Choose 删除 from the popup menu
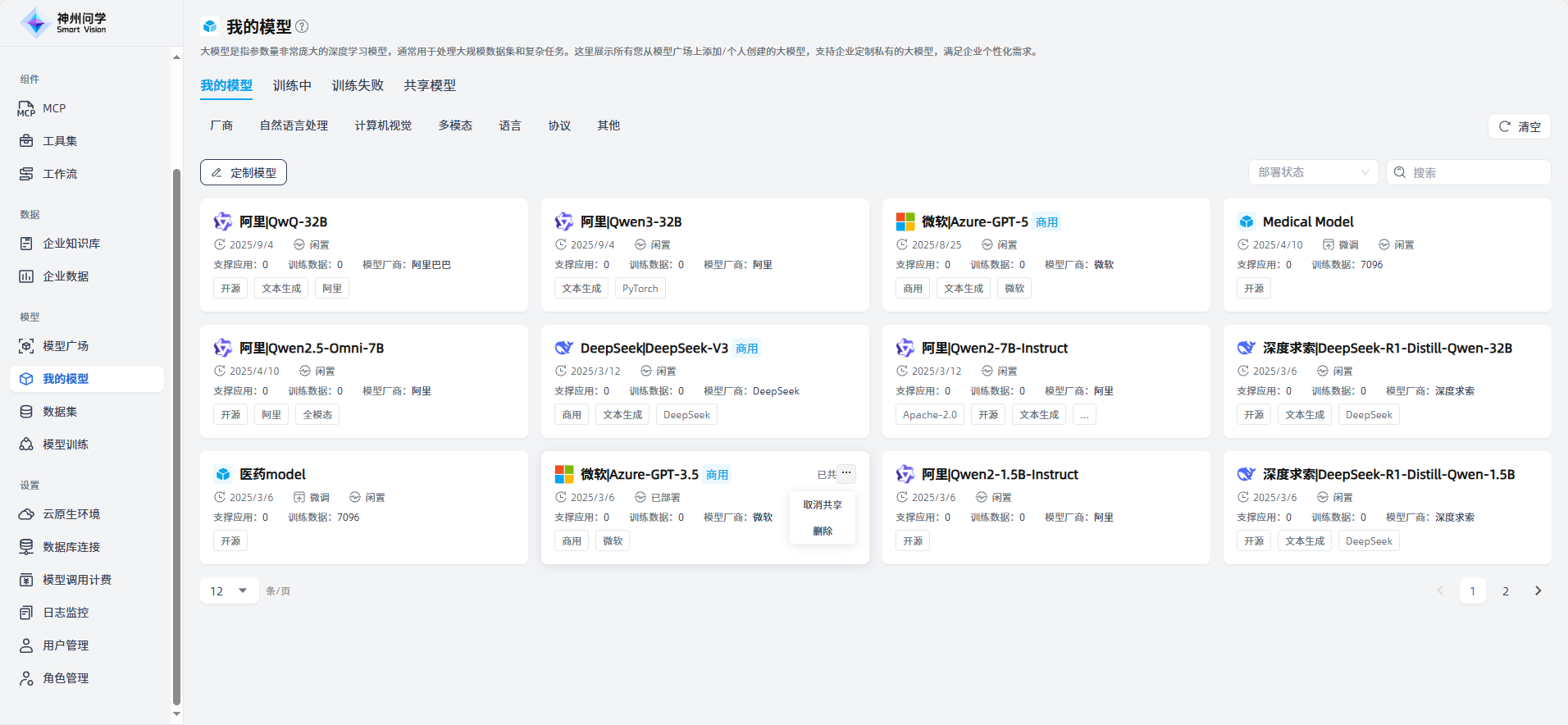Image resolution: width=1568 pixels, height=725 pixels. click(822, 531)
